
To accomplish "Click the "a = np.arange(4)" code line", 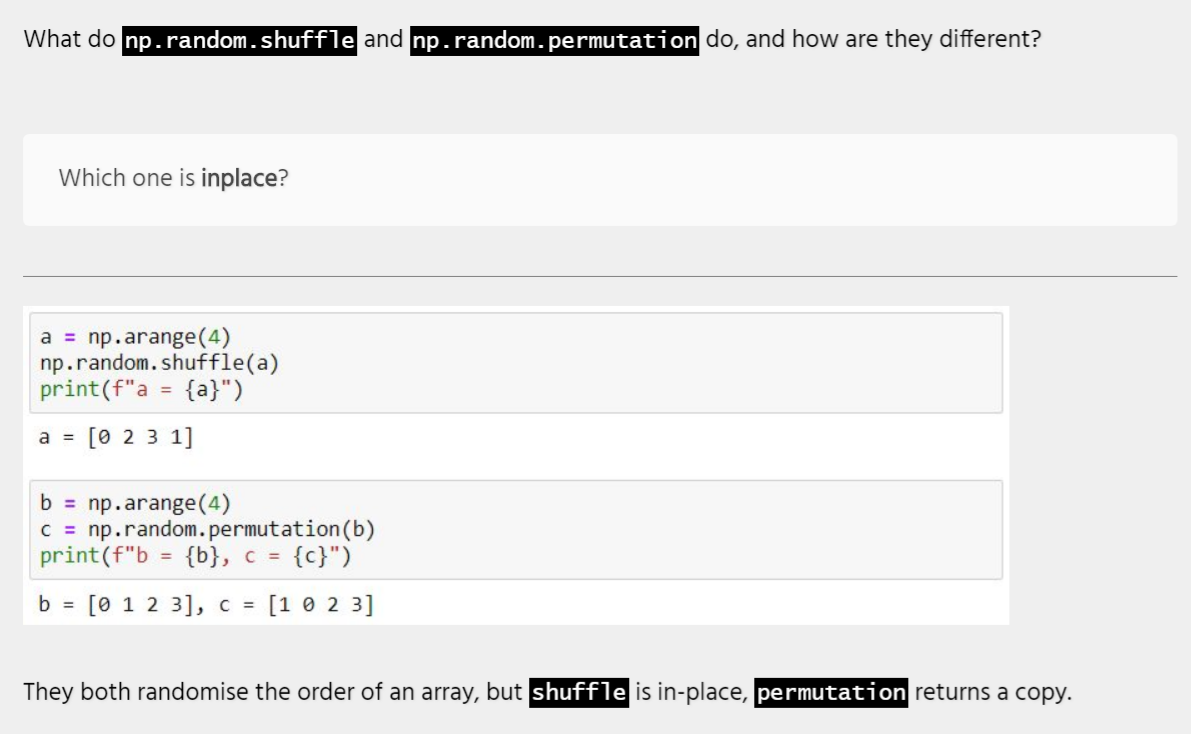I will coord(136,335).
